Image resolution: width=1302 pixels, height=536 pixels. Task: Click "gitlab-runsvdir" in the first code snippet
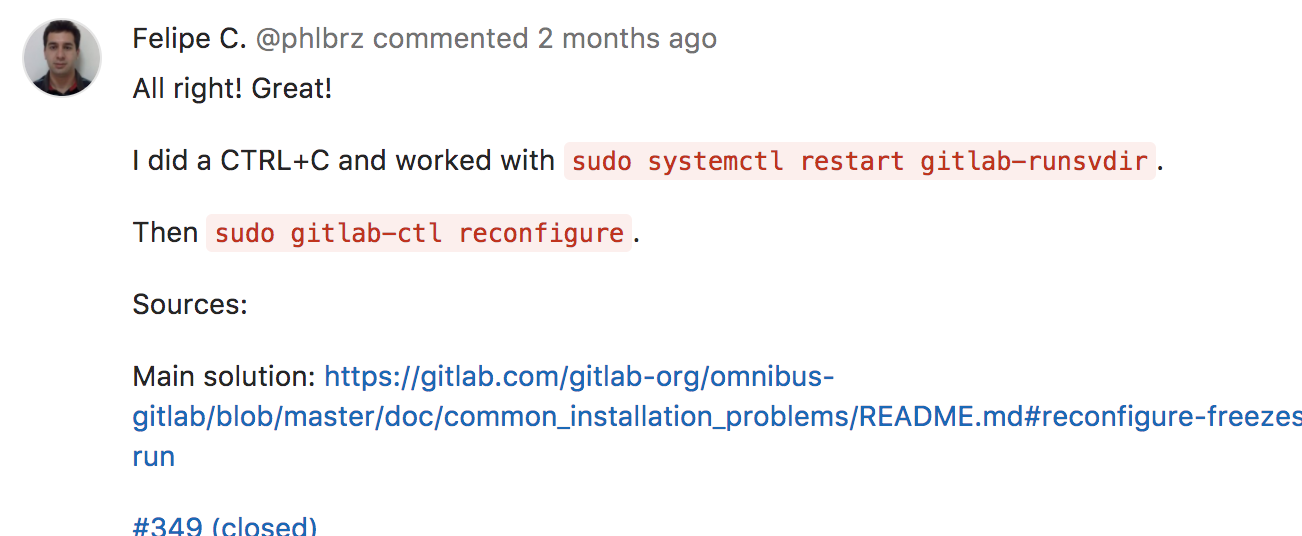click(1034, 161)
